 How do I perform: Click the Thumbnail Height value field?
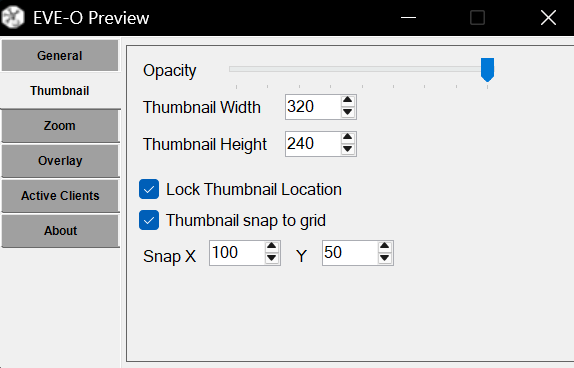(313, 144)
